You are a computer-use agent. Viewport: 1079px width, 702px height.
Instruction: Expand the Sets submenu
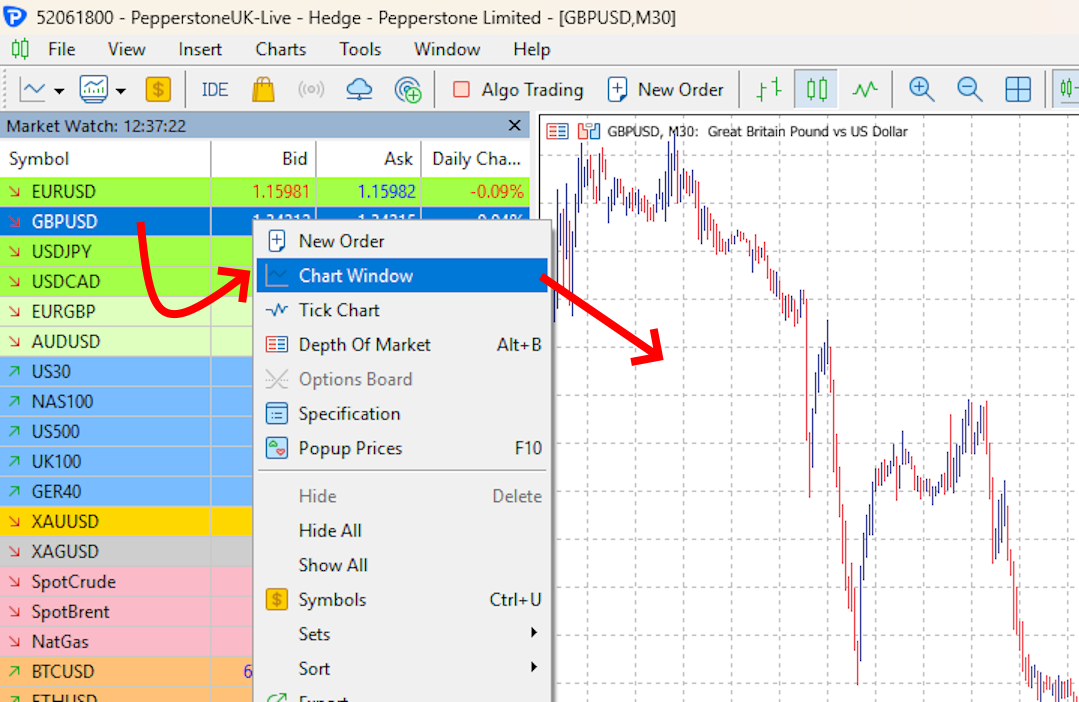(x=403, y=634)
